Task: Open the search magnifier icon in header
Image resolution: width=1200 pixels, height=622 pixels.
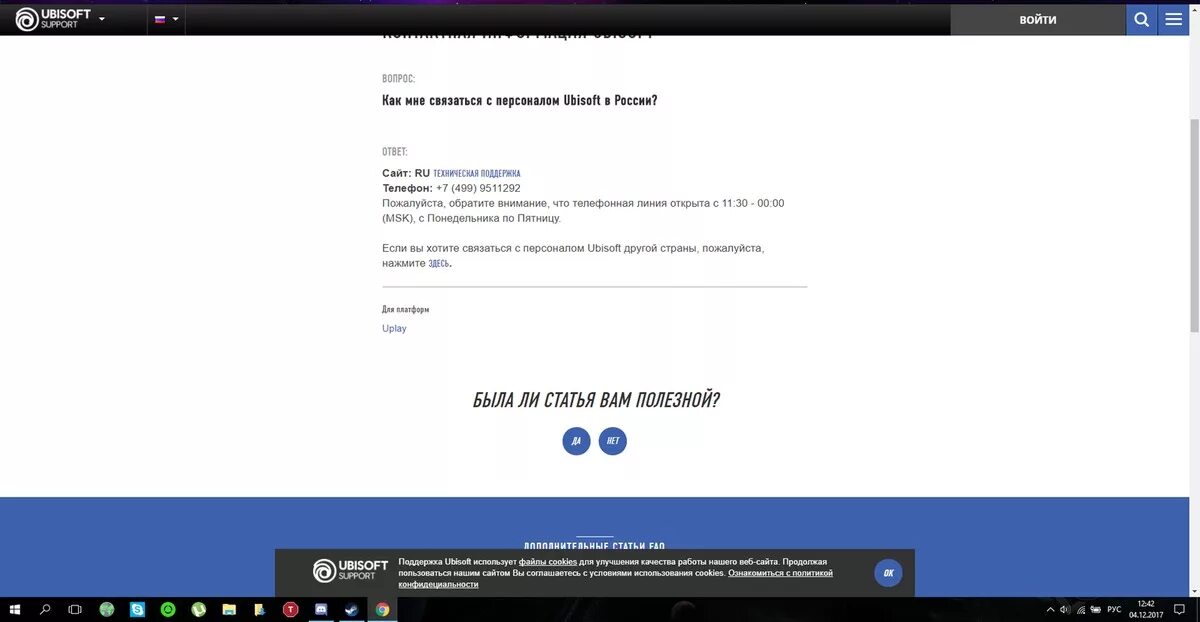Action: (1142, 20)
